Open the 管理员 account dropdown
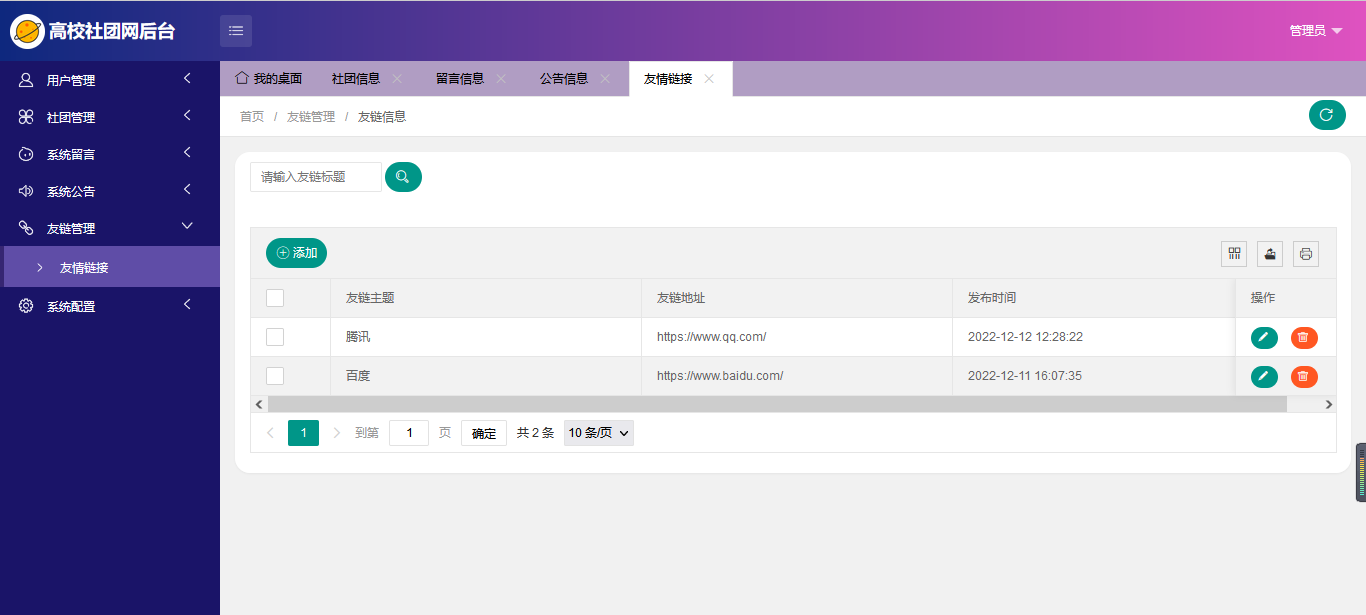This screenshot has width=1366, height=615. 1316,31
